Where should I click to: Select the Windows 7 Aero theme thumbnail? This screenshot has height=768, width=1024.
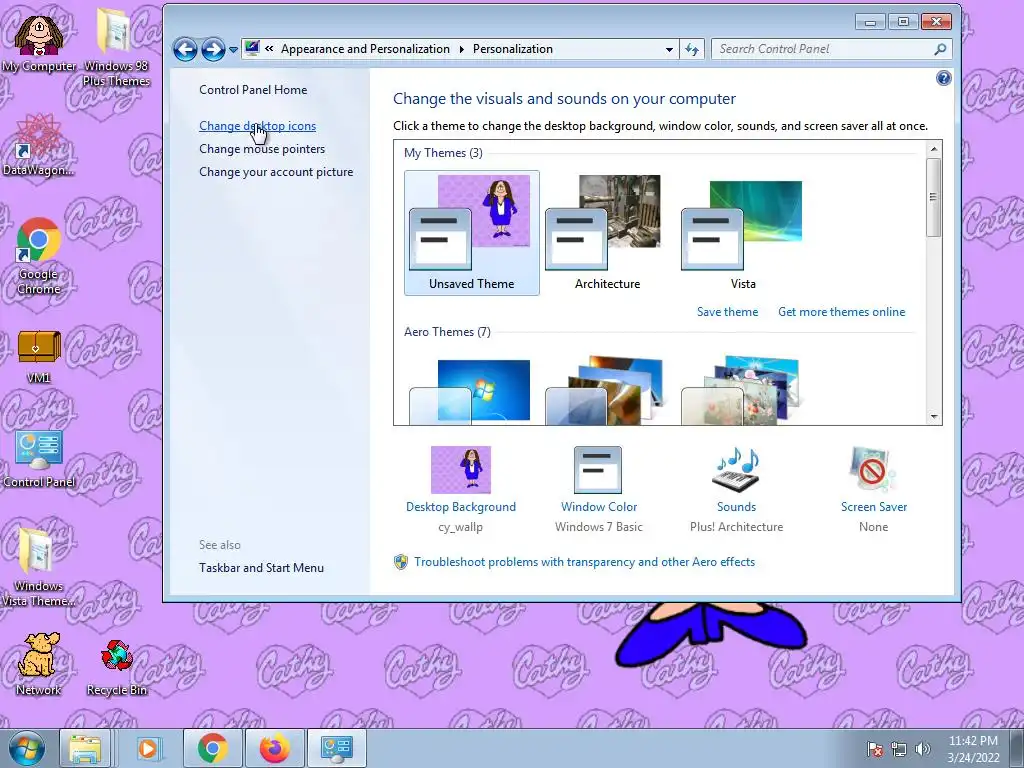click(x=470, y=391)
